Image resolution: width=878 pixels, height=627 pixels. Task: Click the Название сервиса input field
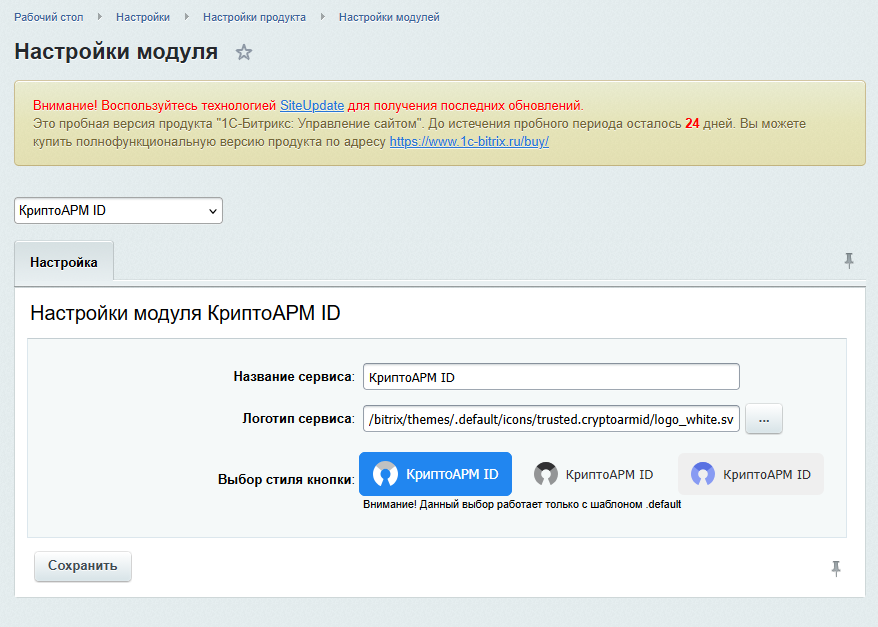[x=551, y=377]
